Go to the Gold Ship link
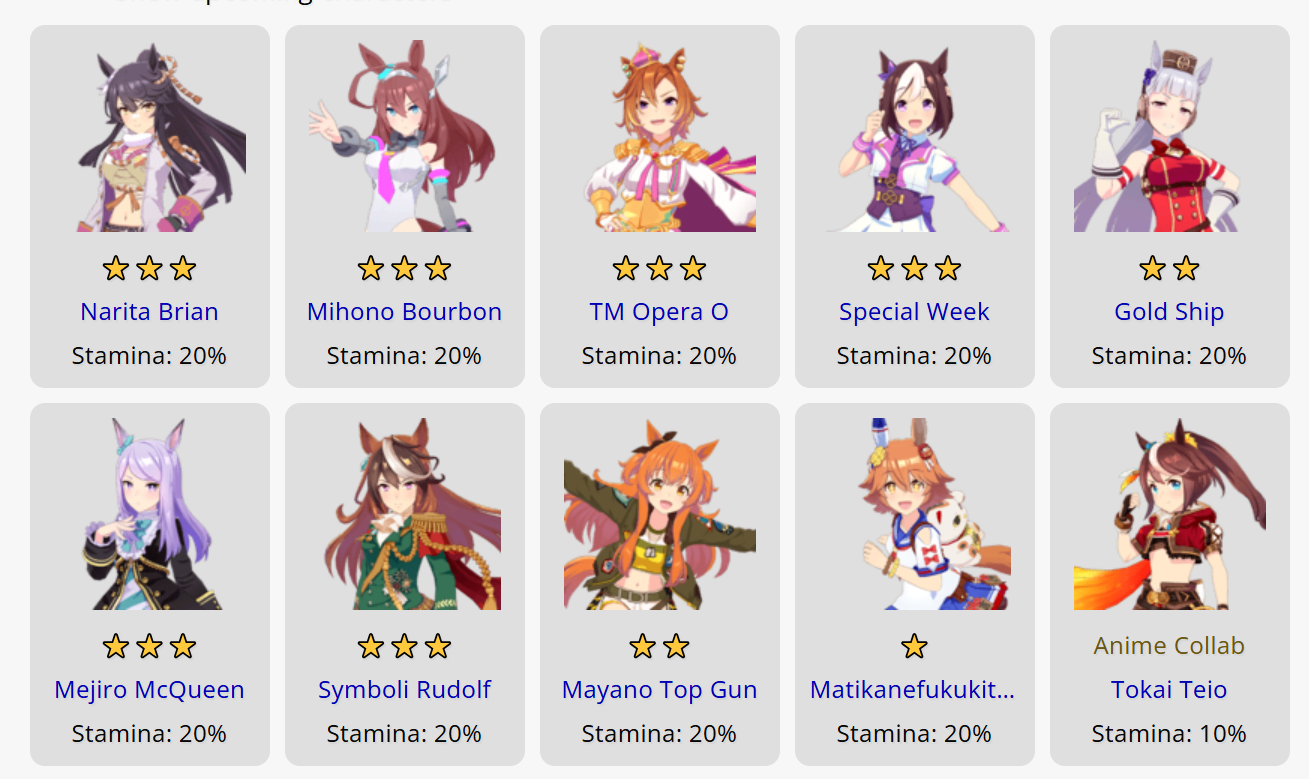Screen dimensions: 1309x779 [1169, 312]
